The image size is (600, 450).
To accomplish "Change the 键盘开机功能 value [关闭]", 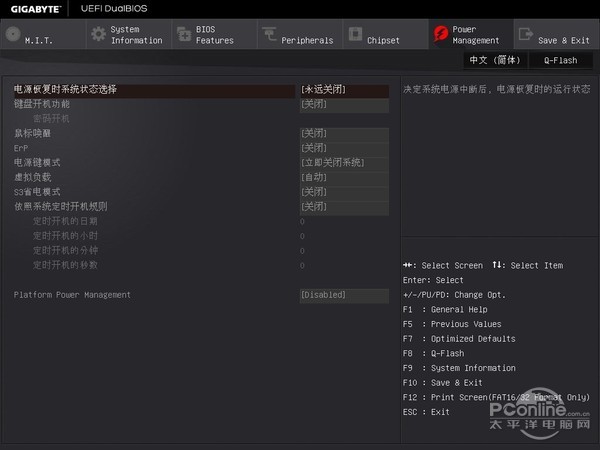I will (344, 104).
